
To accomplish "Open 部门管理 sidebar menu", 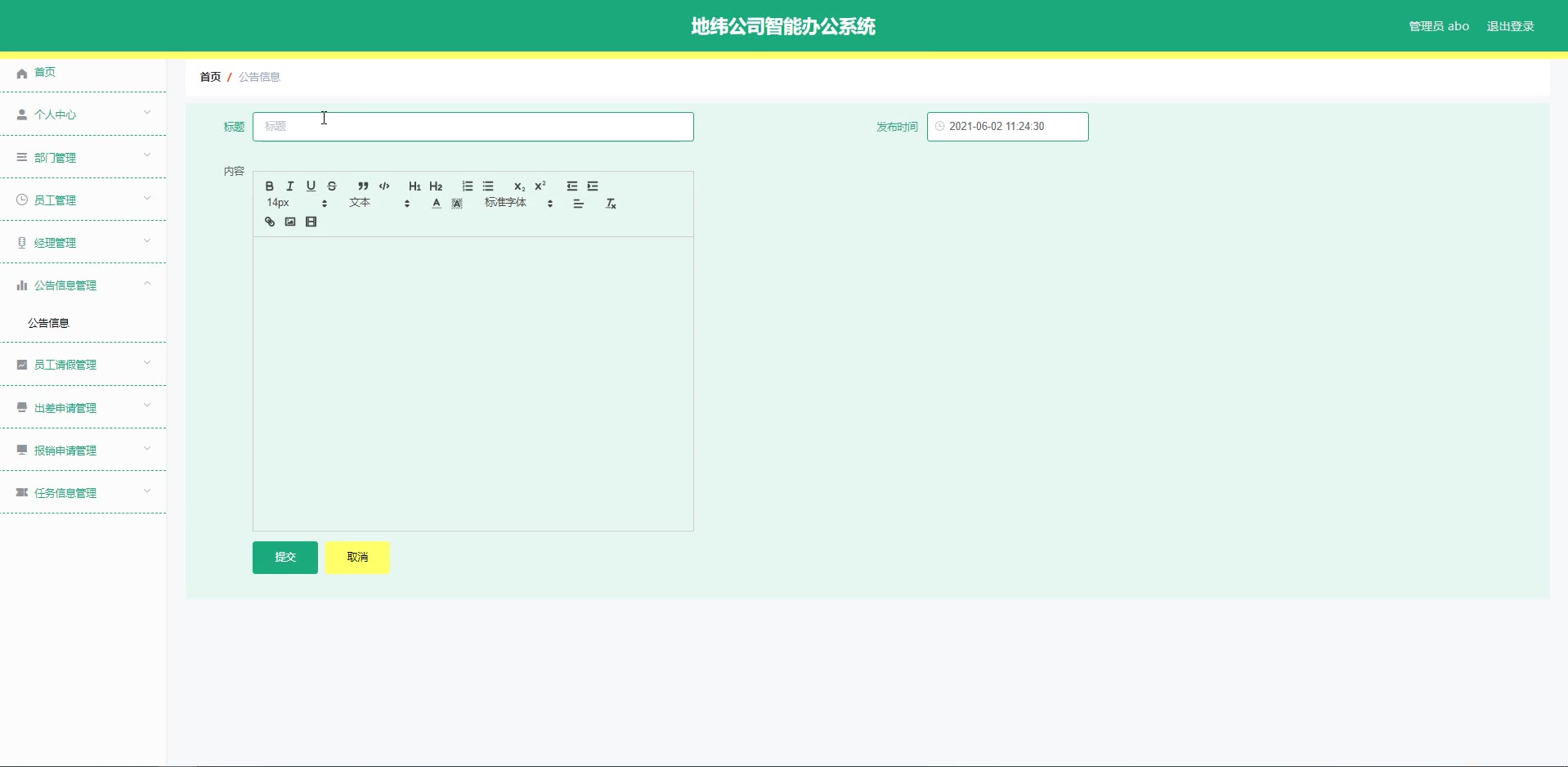I will (x=83, y=157).
